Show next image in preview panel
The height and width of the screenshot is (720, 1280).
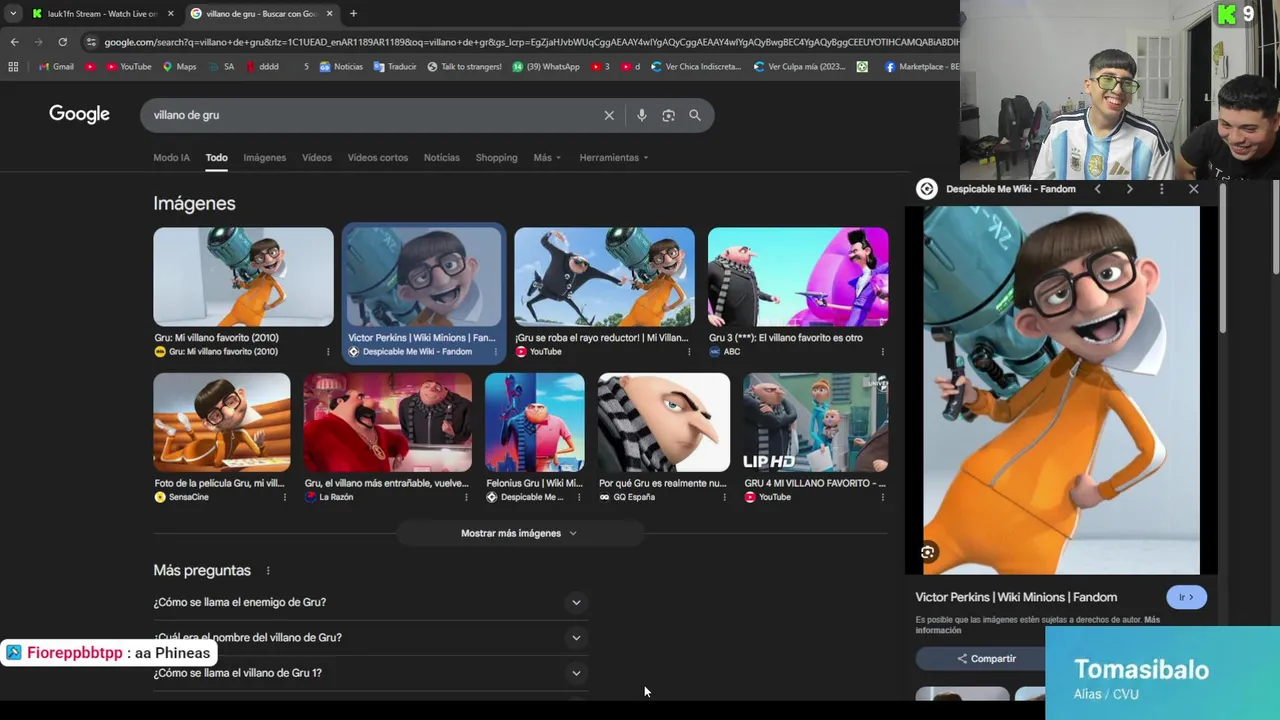pos(1129,189)
